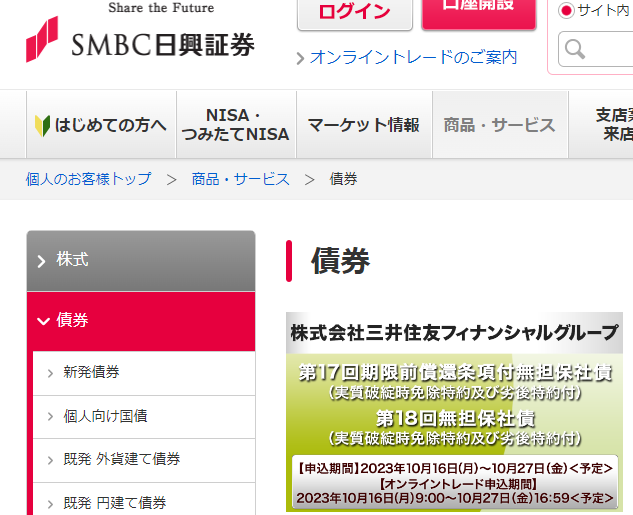Go to 個人のお客様トップ breadcrumb link
Image resolution: width=633 pixels, height=515 pixels.
[89, 179]
